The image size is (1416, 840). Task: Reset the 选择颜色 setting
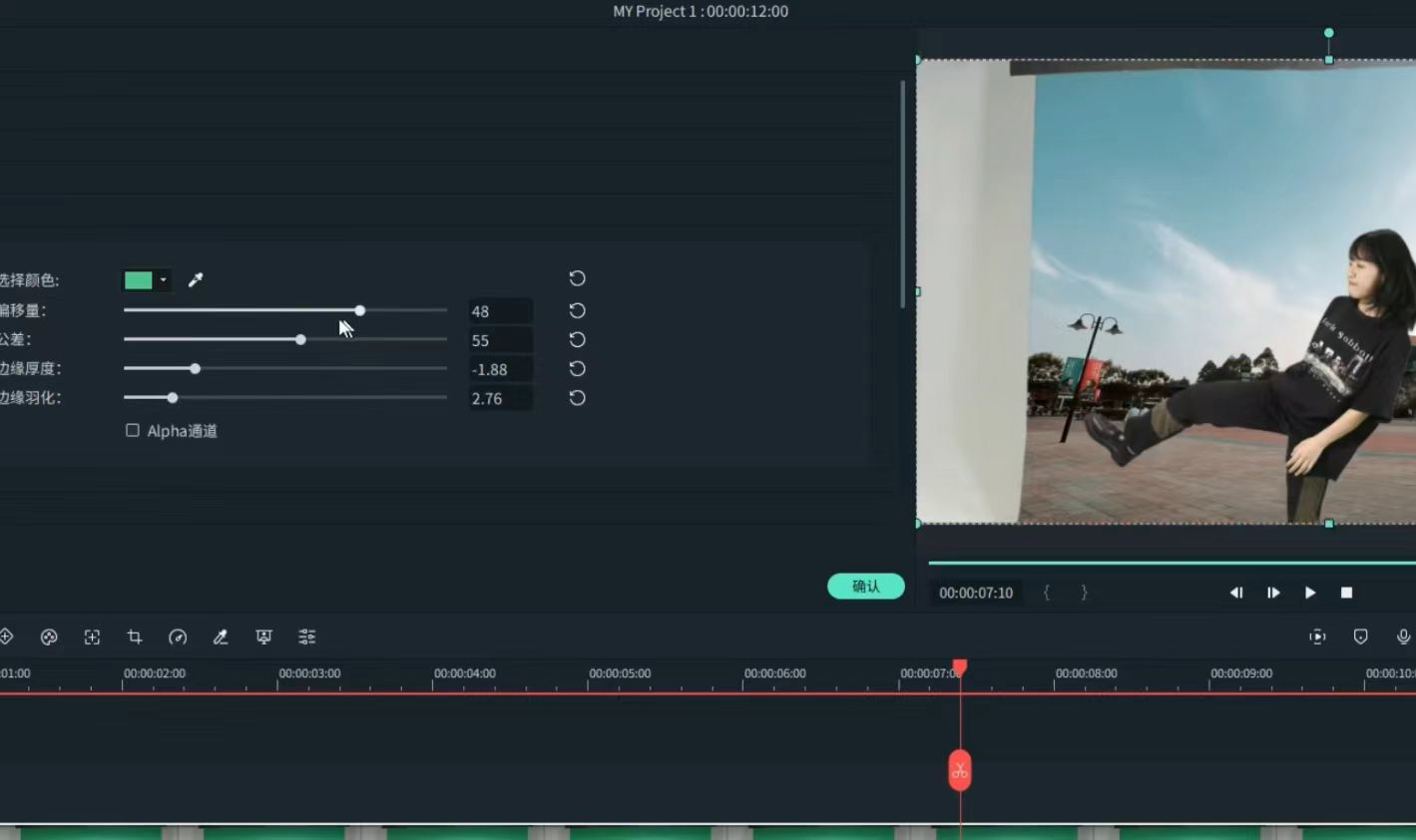coord(577,278)
